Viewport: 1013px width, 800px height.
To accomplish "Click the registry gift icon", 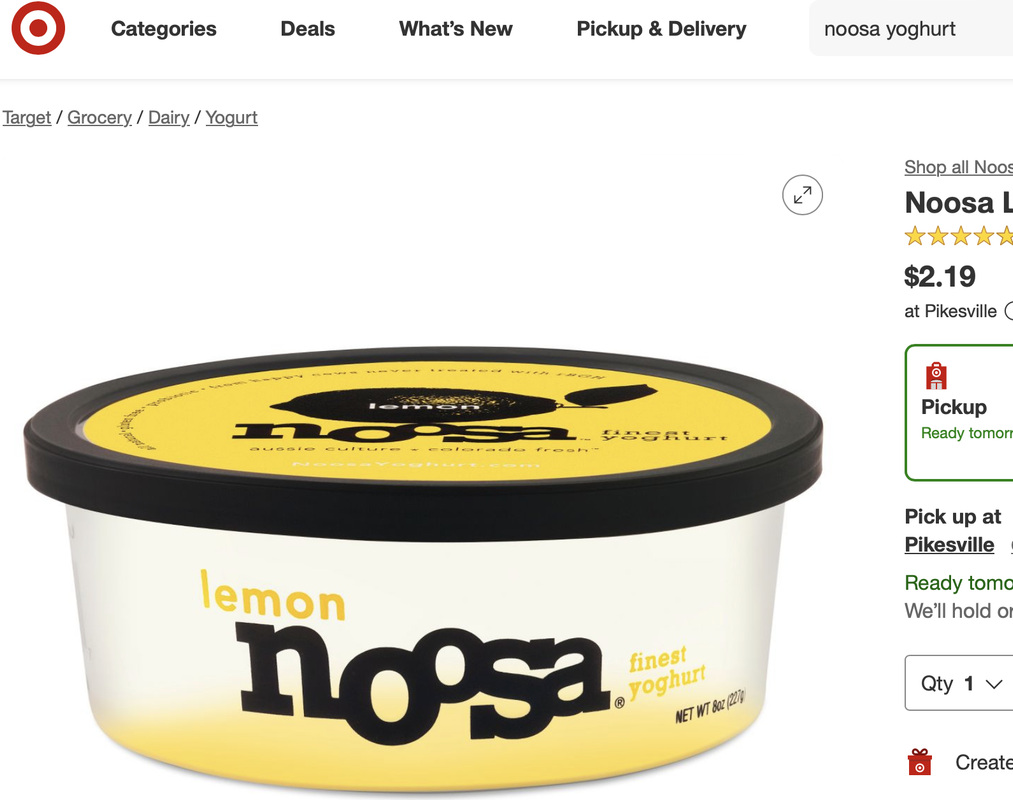I will tap(920, 762).
